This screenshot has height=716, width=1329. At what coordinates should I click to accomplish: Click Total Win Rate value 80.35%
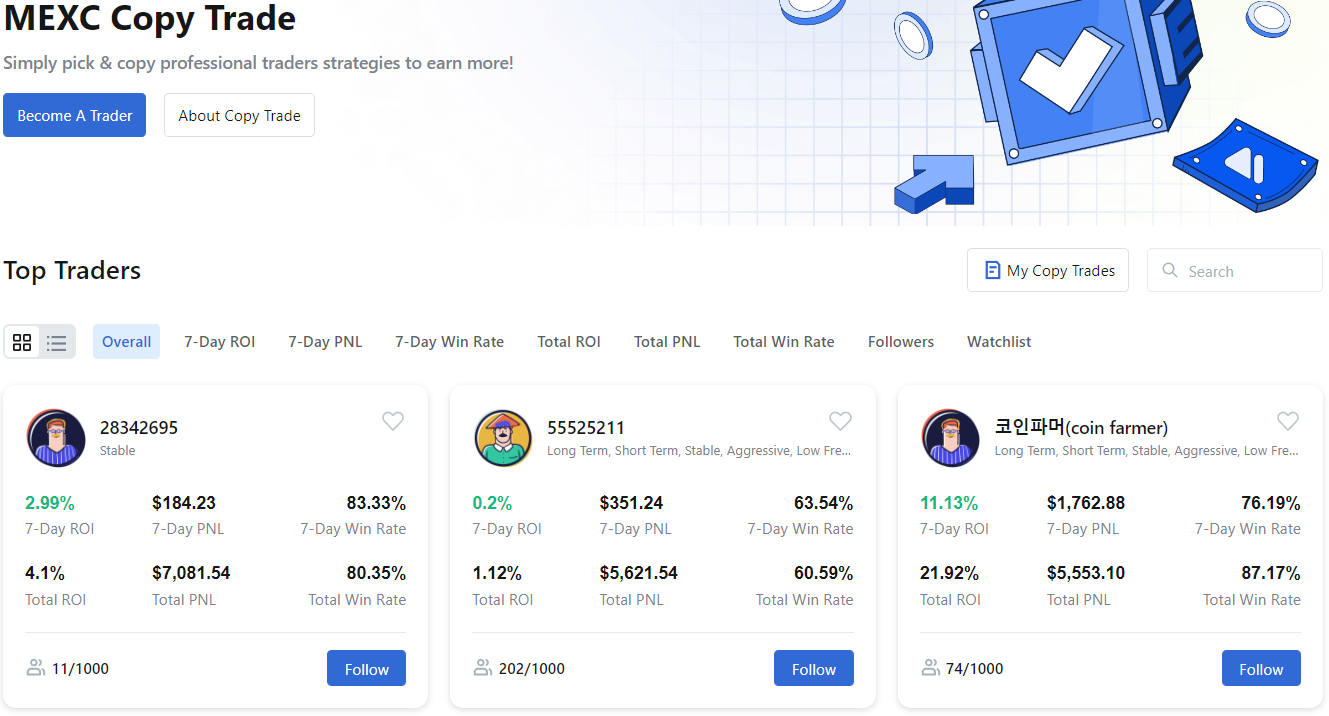376,573
